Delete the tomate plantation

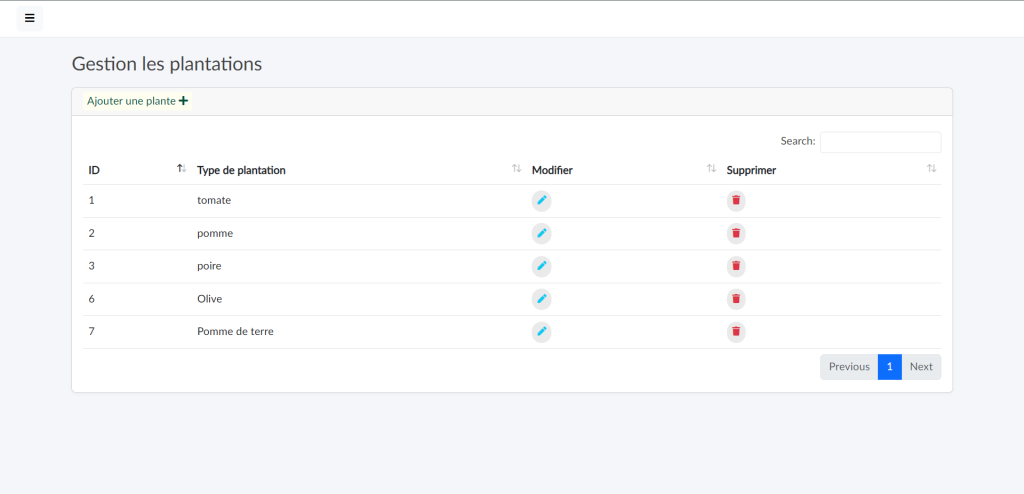pos(736,200)
